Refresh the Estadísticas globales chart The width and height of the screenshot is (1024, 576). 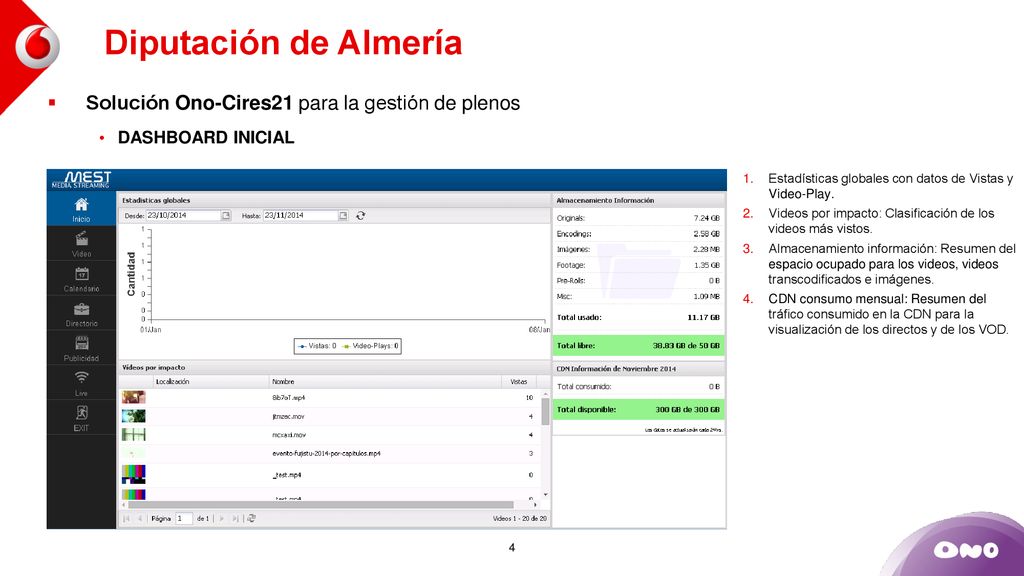click(x=360, y=216)
